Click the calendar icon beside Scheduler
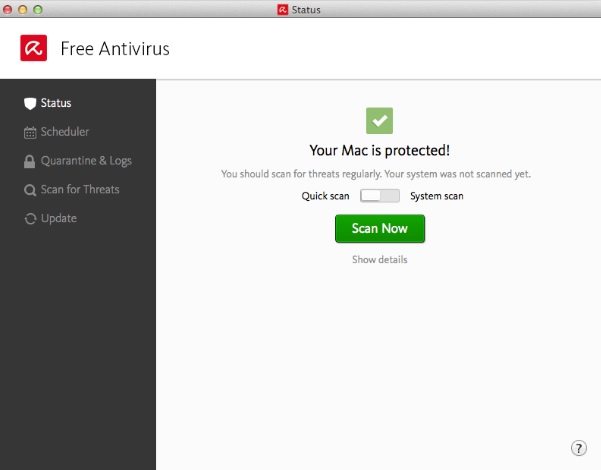The height and width of the screenshot is (470, 601). 30,132
